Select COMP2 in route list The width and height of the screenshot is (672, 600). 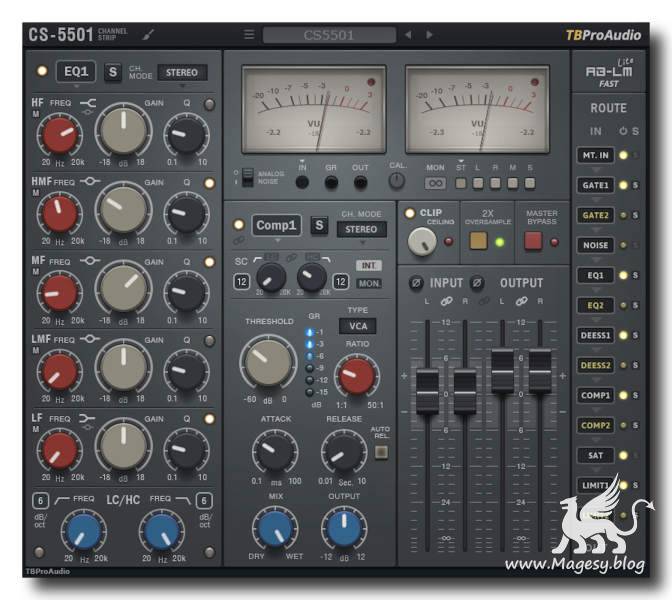pyautogui.click(x=595, y=425)
